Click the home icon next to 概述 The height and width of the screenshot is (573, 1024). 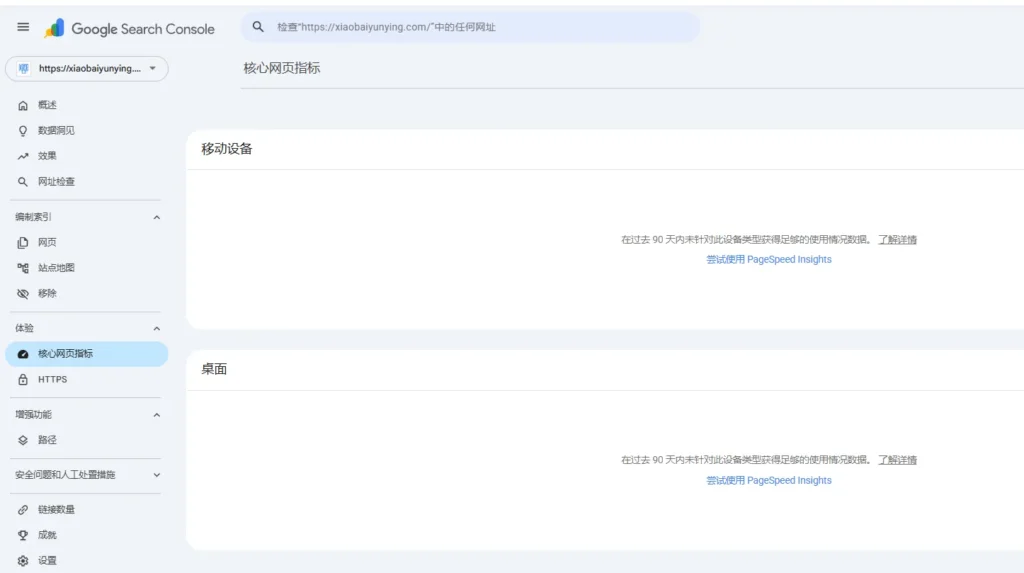tap(23, 105)
